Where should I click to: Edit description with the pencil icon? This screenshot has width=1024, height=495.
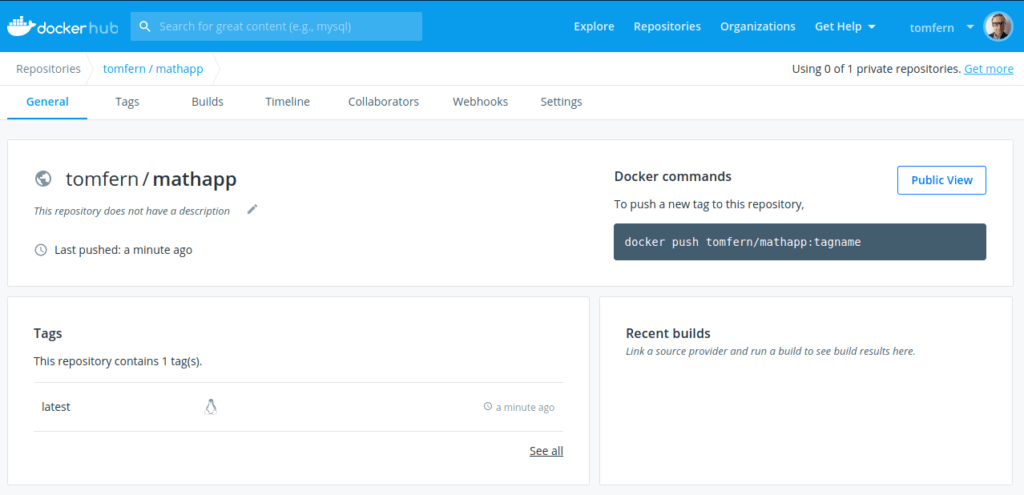[x=252, y=210]
